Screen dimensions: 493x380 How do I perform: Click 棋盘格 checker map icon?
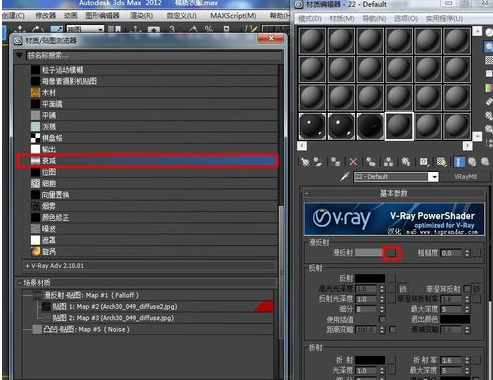35,138
